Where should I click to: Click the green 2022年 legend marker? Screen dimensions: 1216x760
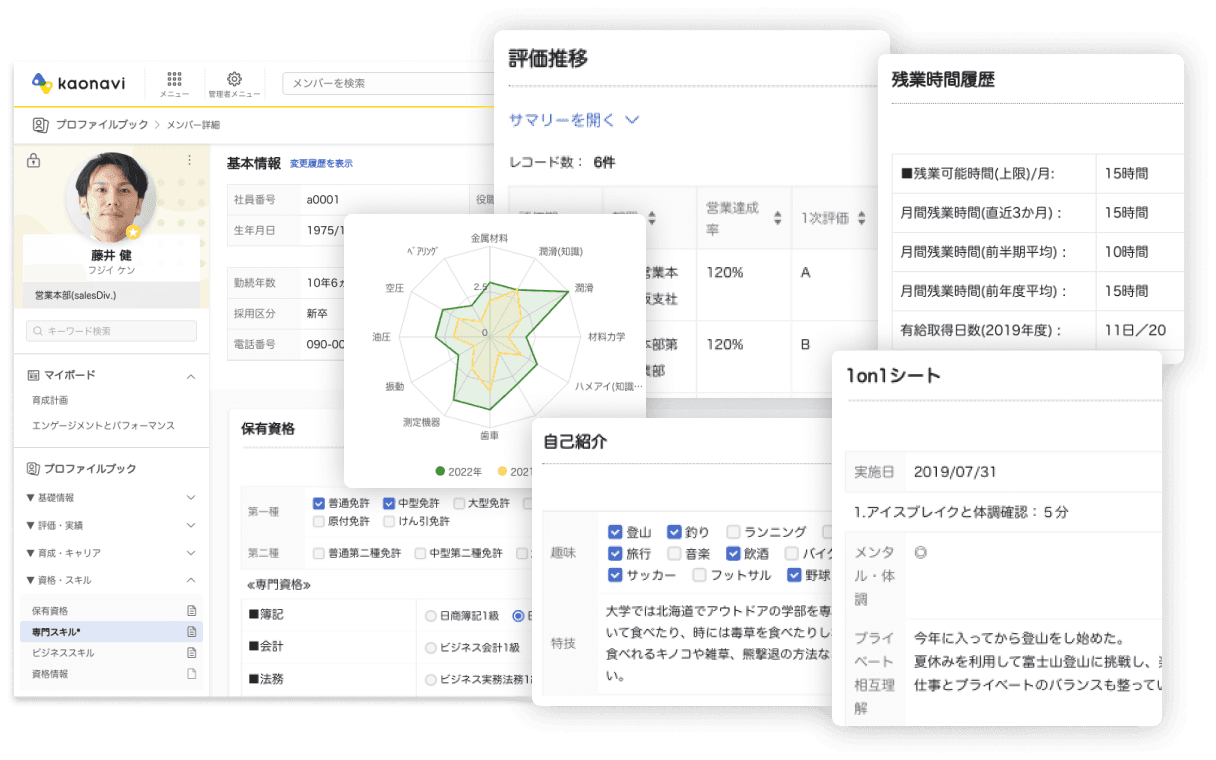point(440,471)
